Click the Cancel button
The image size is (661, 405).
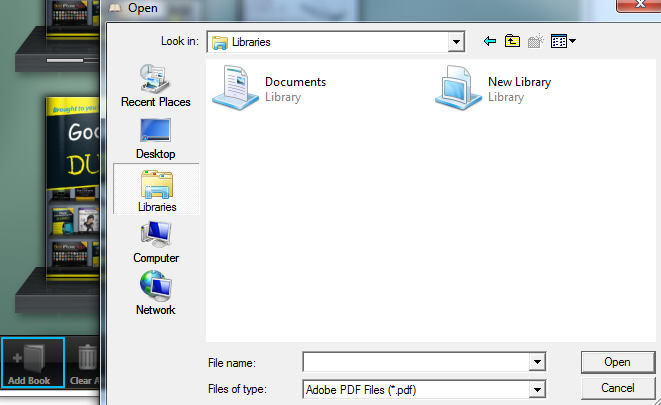618,388
